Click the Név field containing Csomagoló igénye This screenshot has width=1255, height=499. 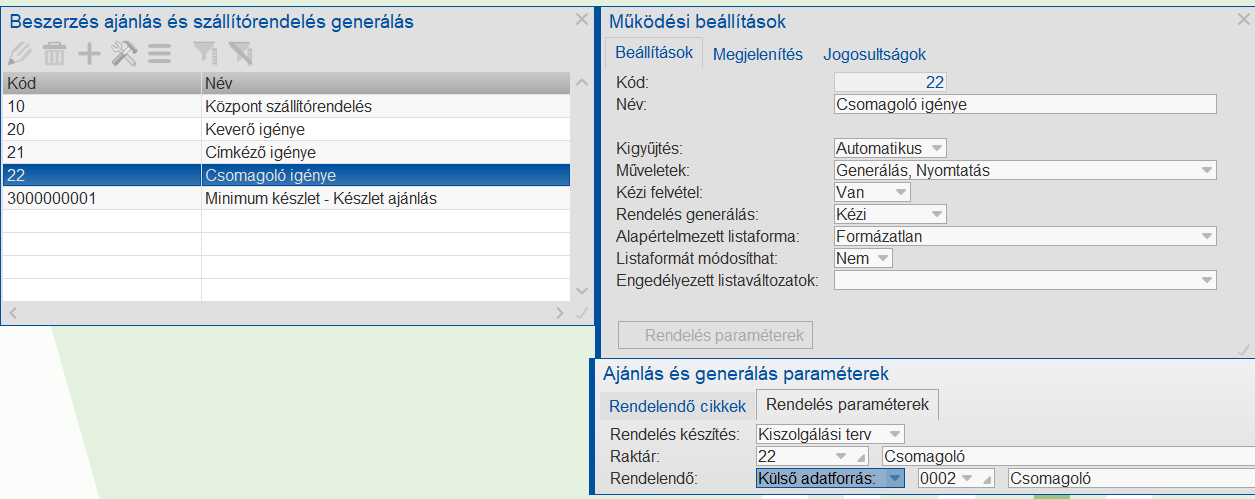click(x=1025, y=103)
